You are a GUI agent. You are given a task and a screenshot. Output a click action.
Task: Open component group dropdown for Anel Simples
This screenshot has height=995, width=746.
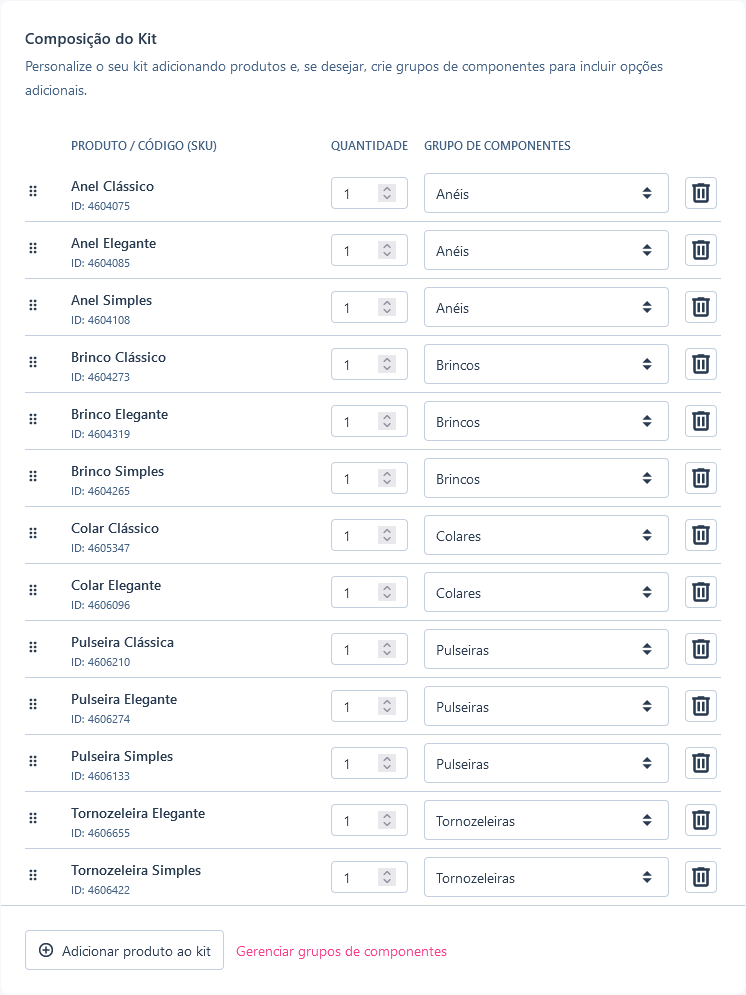pyautogui.click(x=546, y=307)
